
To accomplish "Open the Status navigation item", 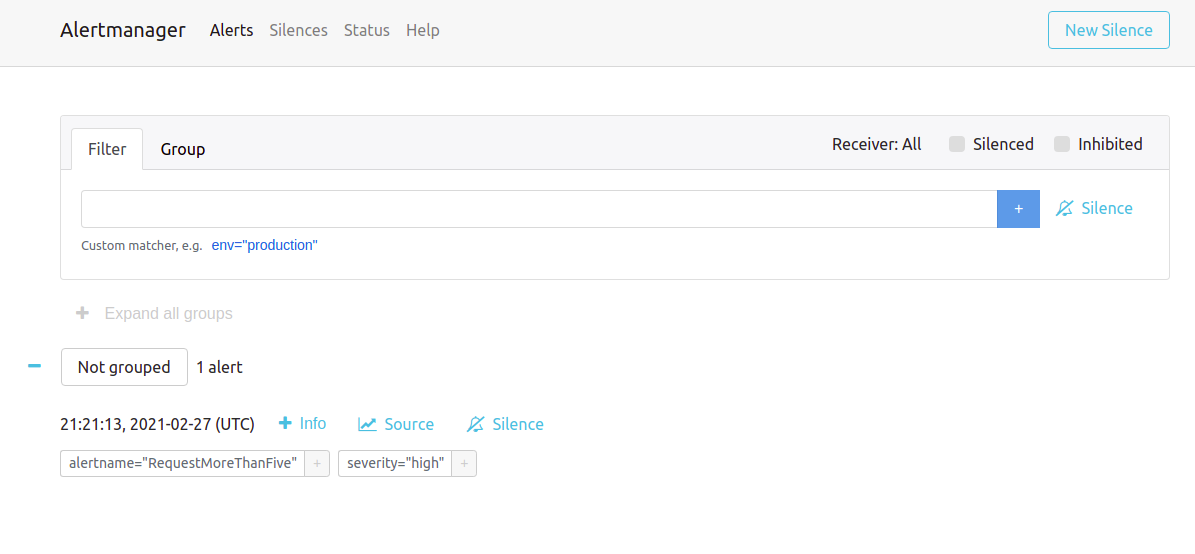I will click(367, 30).
